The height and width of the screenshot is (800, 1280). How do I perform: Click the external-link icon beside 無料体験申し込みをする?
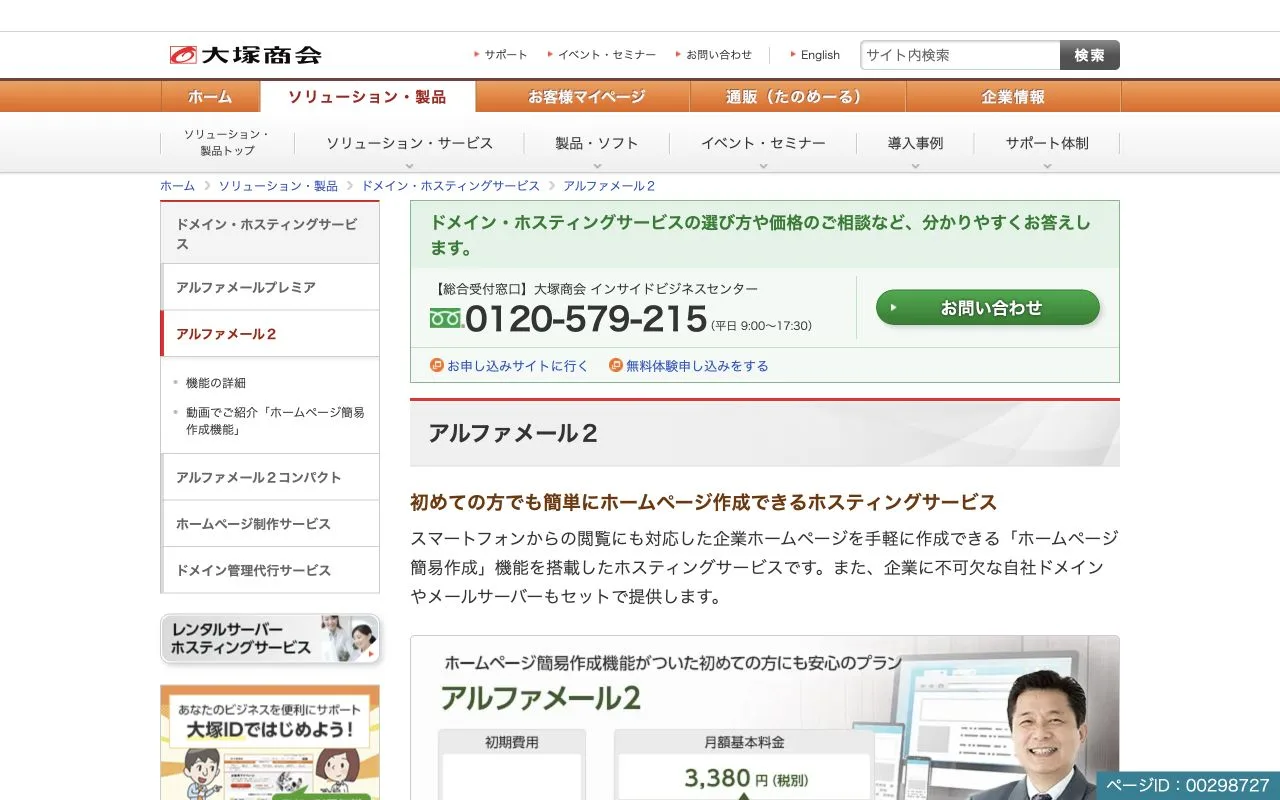coord(616,366)
